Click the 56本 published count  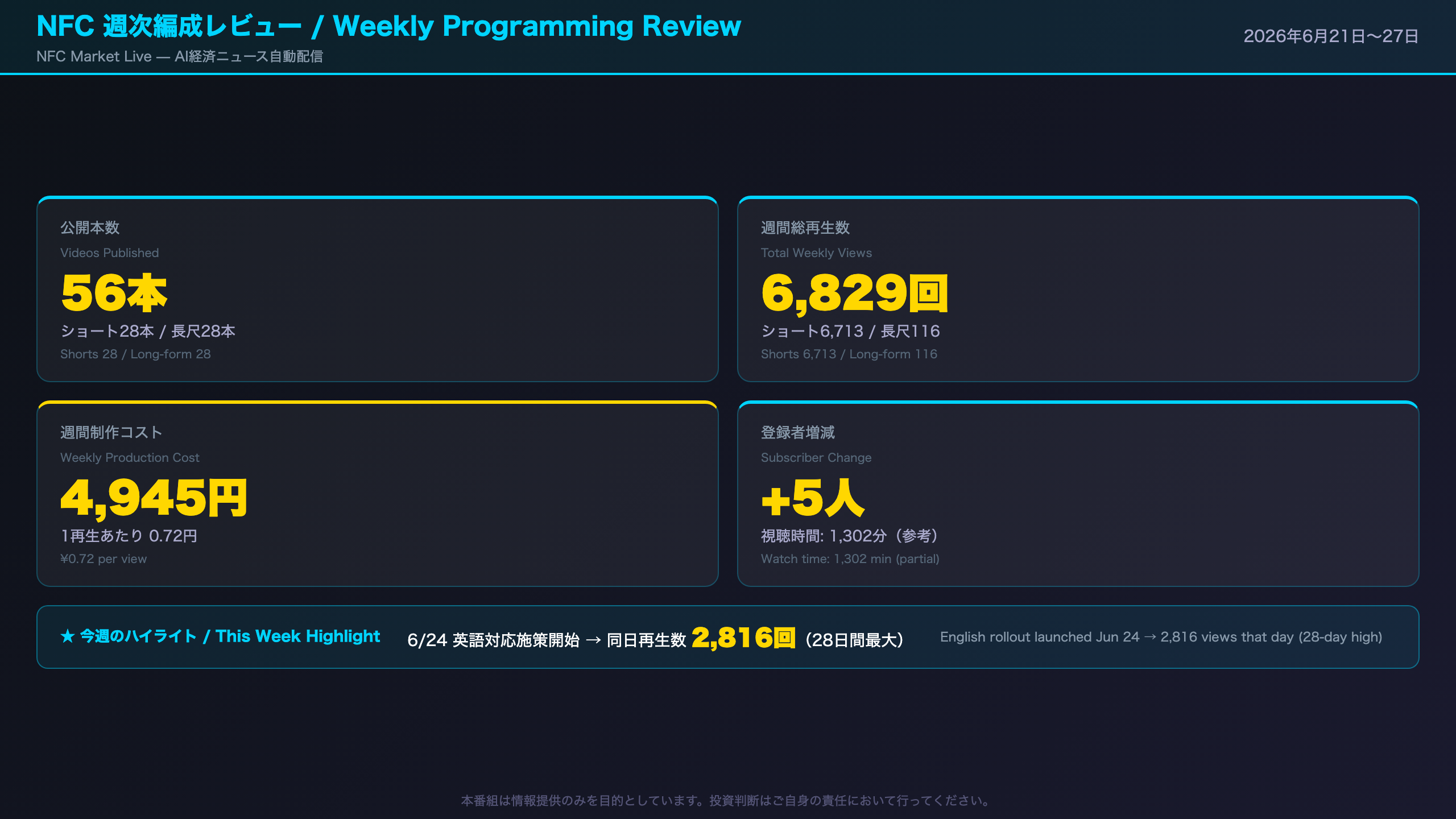click(114, 293)
